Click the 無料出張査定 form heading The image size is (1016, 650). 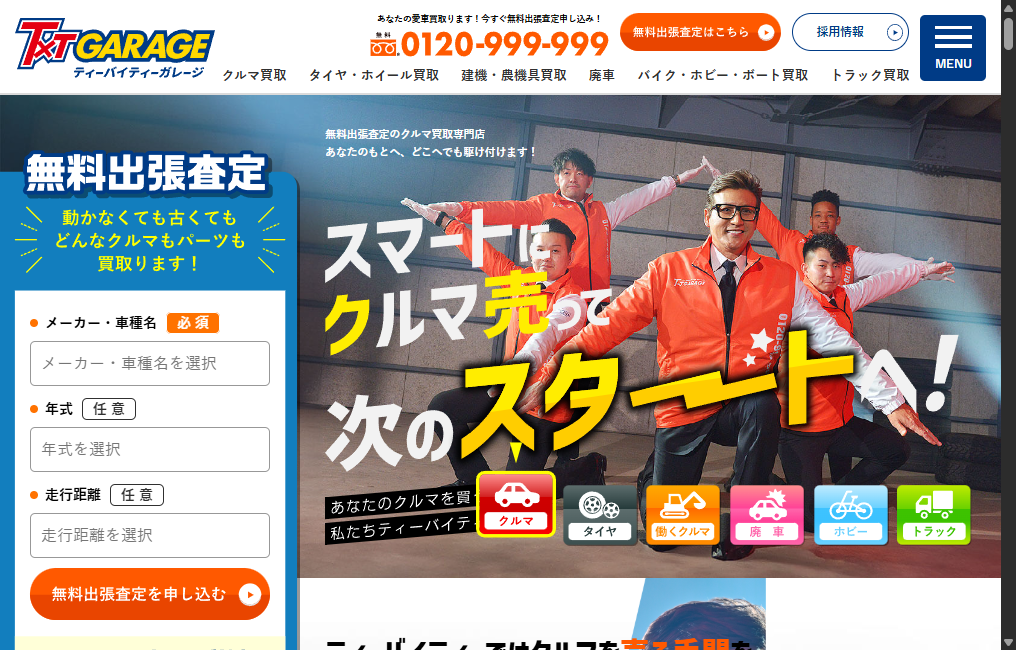click(x=147, y=174)
